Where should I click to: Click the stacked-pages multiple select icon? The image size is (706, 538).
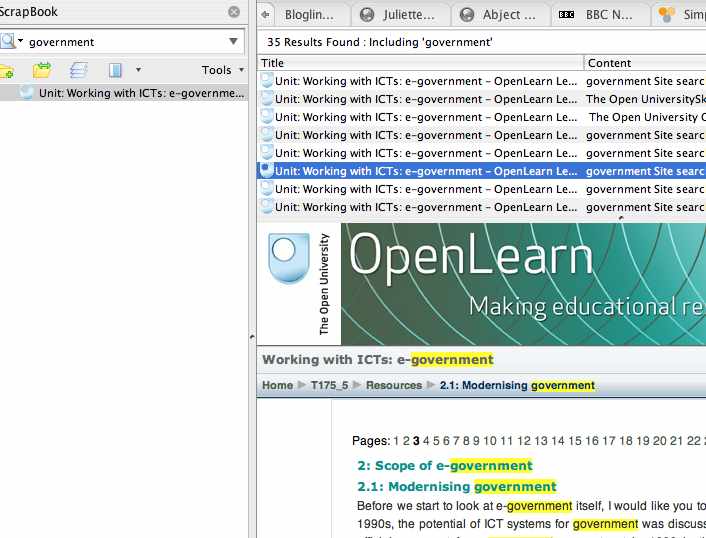pyautogui.click(x=79, y=70)
